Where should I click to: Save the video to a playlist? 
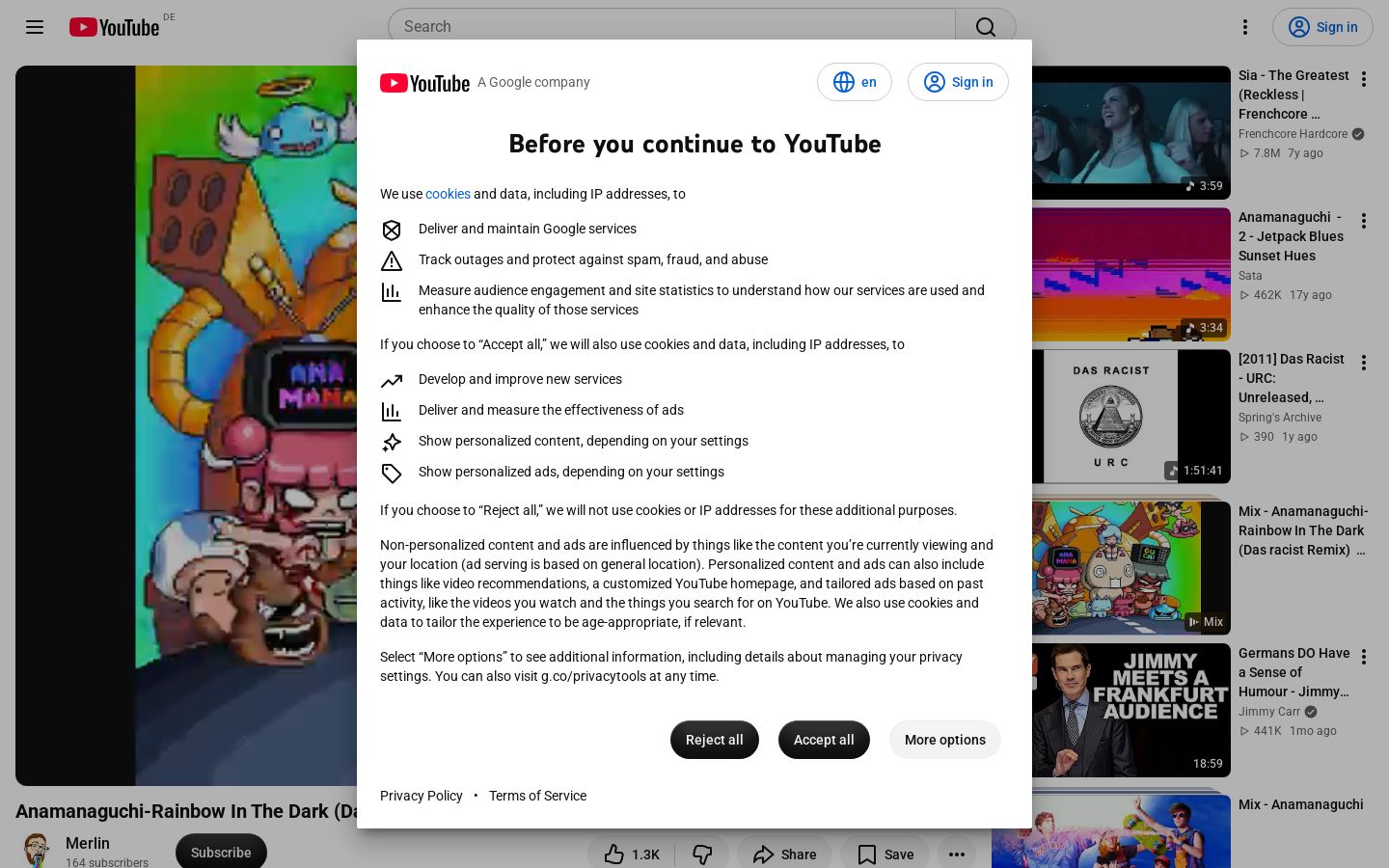885,854
